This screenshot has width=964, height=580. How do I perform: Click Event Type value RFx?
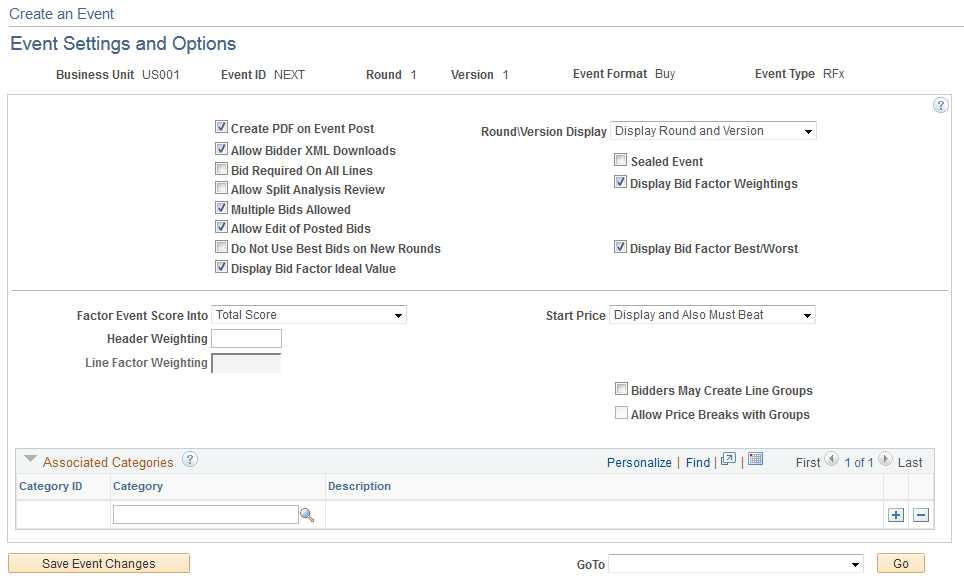[x=833, y=74]
